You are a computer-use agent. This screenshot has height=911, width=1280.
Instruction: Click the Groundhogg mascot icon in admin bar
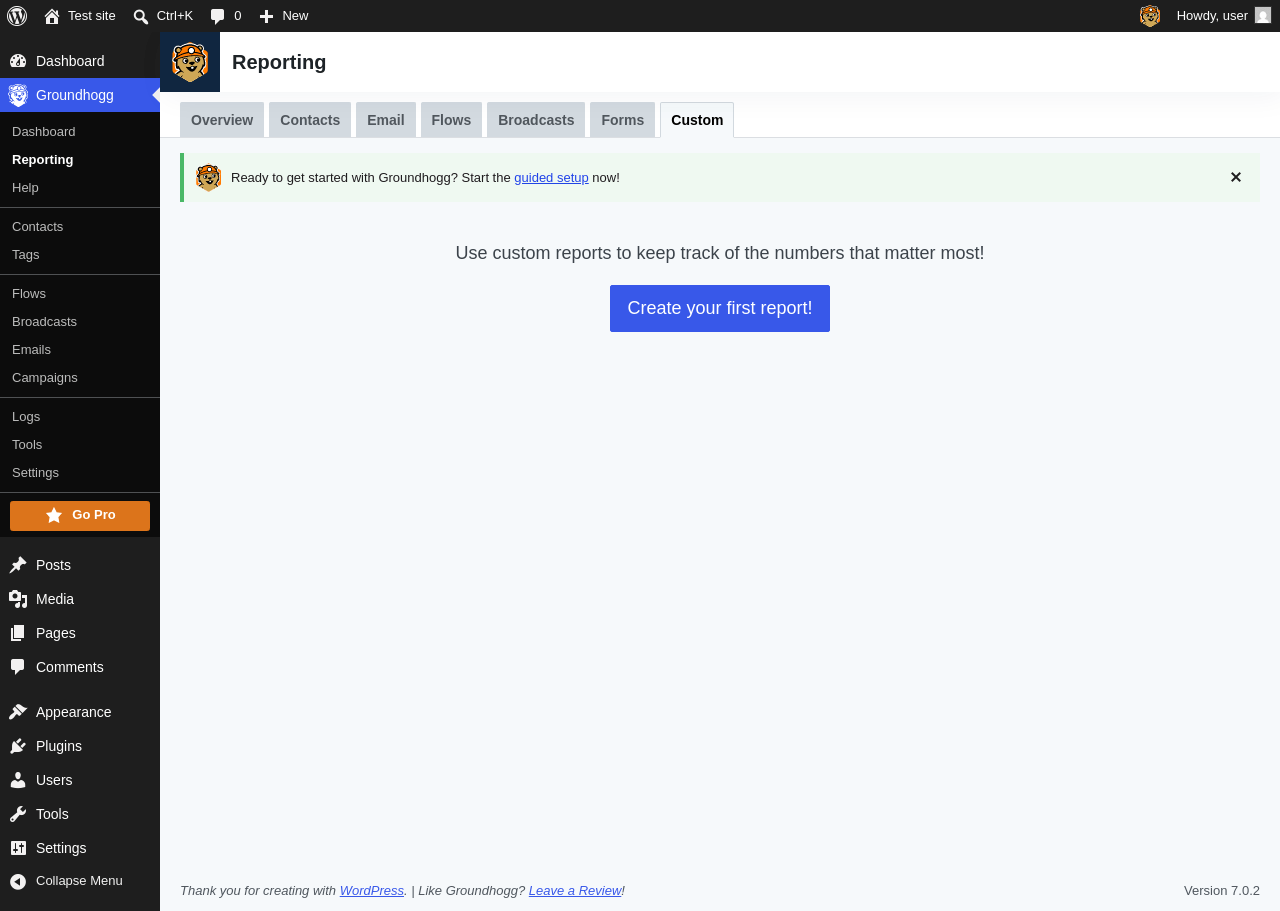[x=1150, y=16]
